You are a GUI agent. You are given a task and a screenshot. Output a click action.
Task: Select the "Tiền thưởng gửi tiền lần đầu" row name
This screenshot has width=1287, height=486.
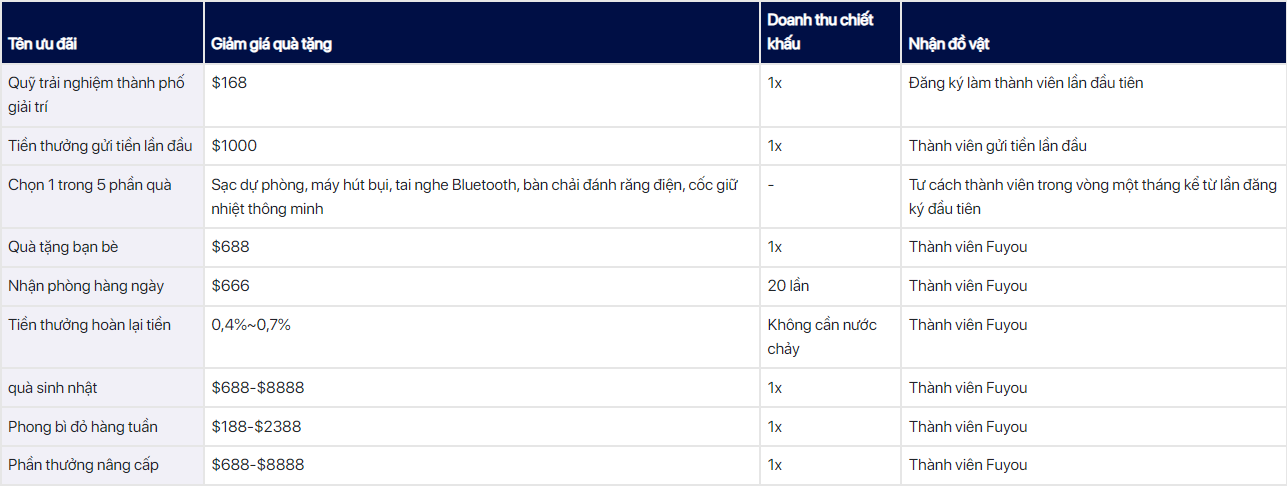coord(99,146)
